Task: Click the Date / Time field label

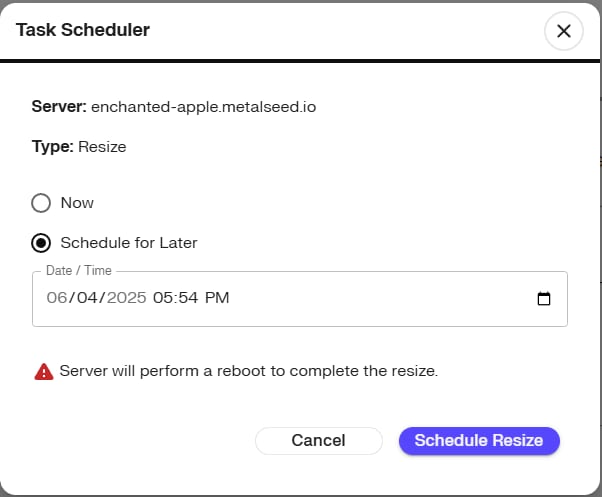Action: click(x=79, y=271)
